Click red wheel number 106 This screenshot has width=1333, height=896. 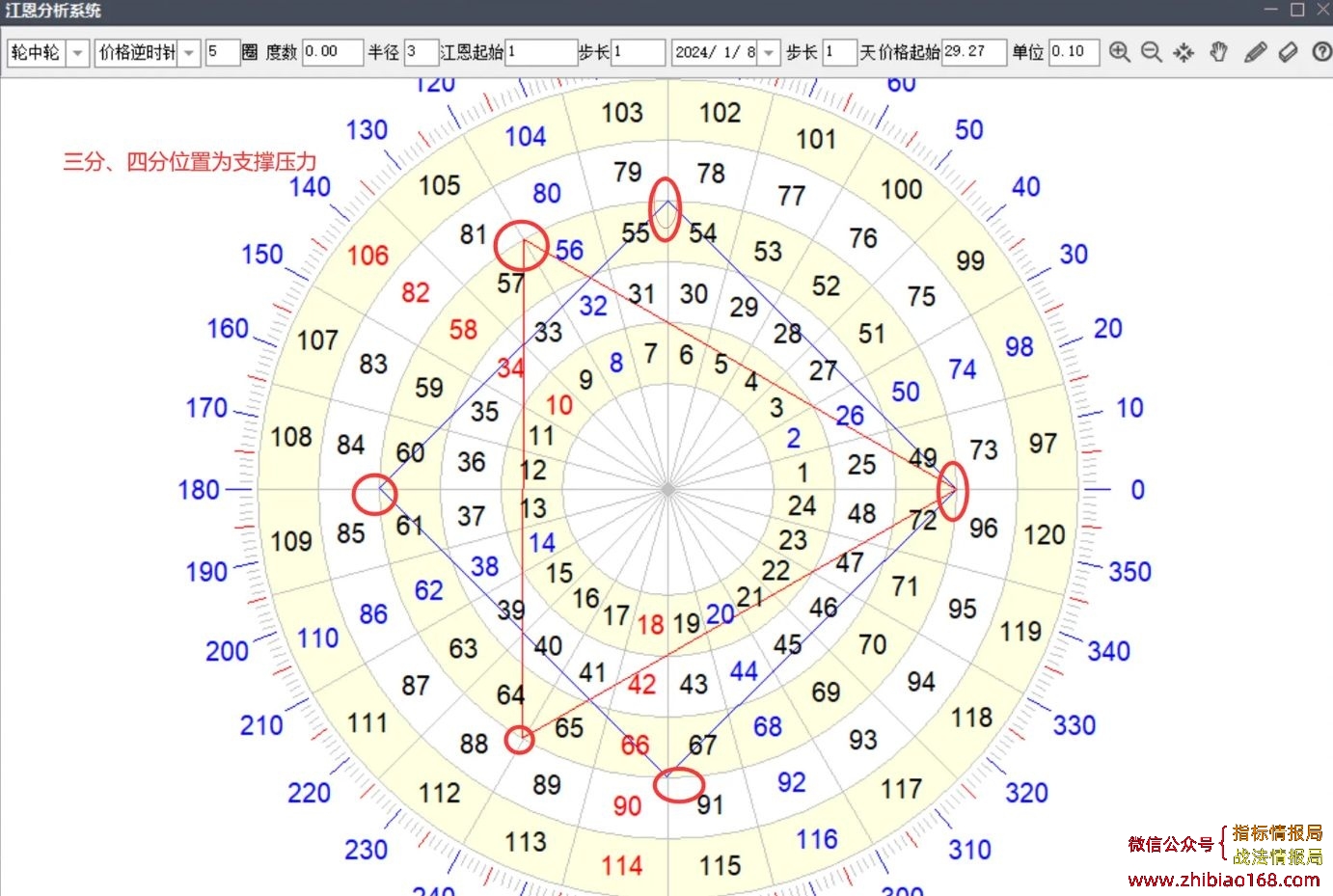[367, 256]
